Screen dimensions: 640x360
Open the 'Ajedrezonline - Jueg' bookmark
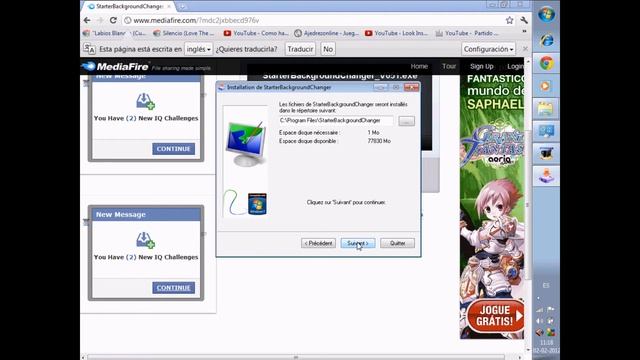[x=327, y=33]
